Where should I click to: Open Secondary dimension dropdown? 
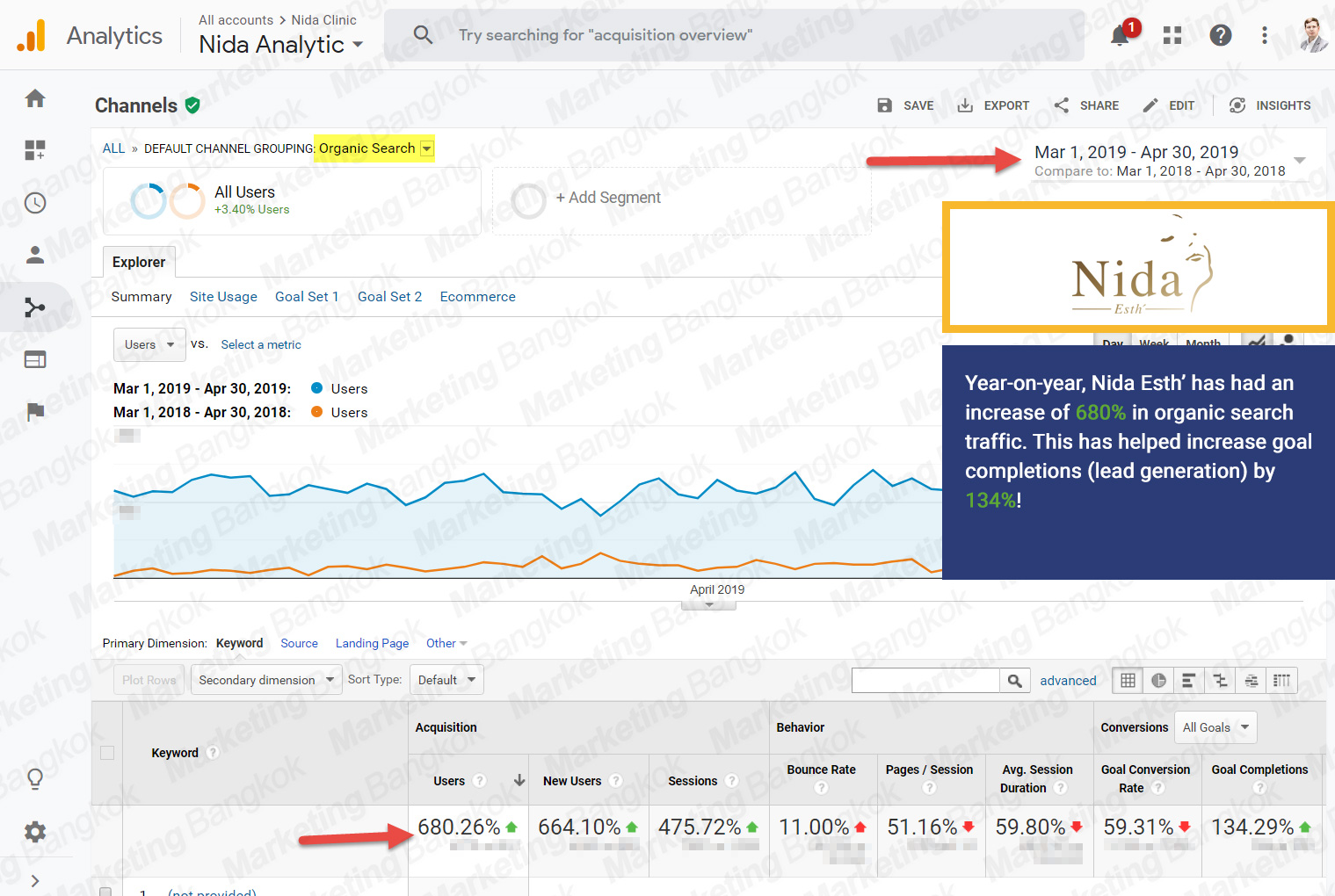click(x=266, y=680)
